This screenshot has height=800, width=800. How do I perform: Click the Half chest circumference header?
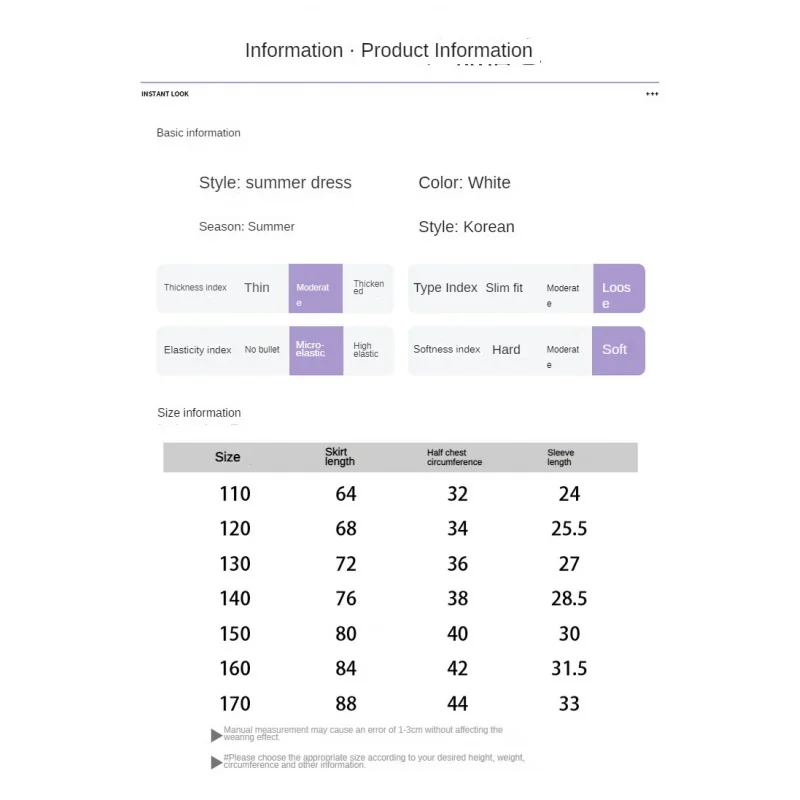[x=454, y=457]
